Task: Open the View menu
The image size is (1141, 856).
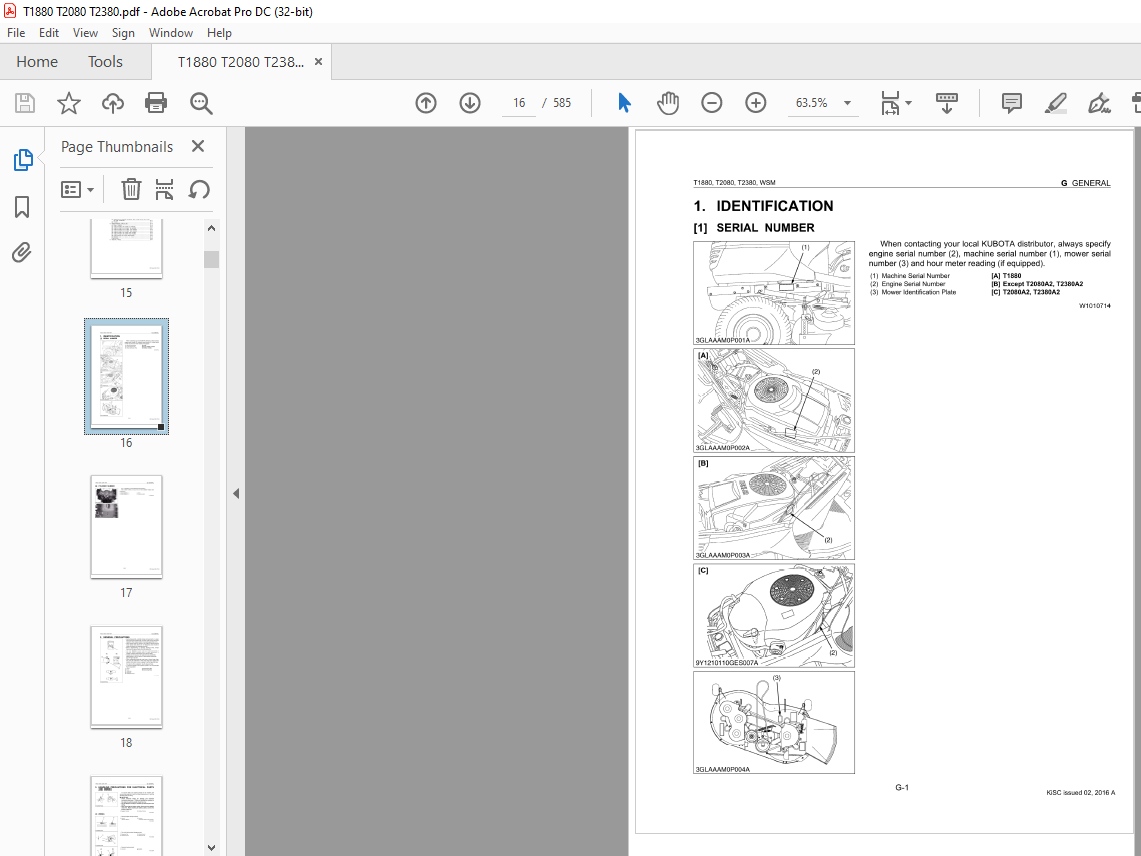Action: pos(85,33)
